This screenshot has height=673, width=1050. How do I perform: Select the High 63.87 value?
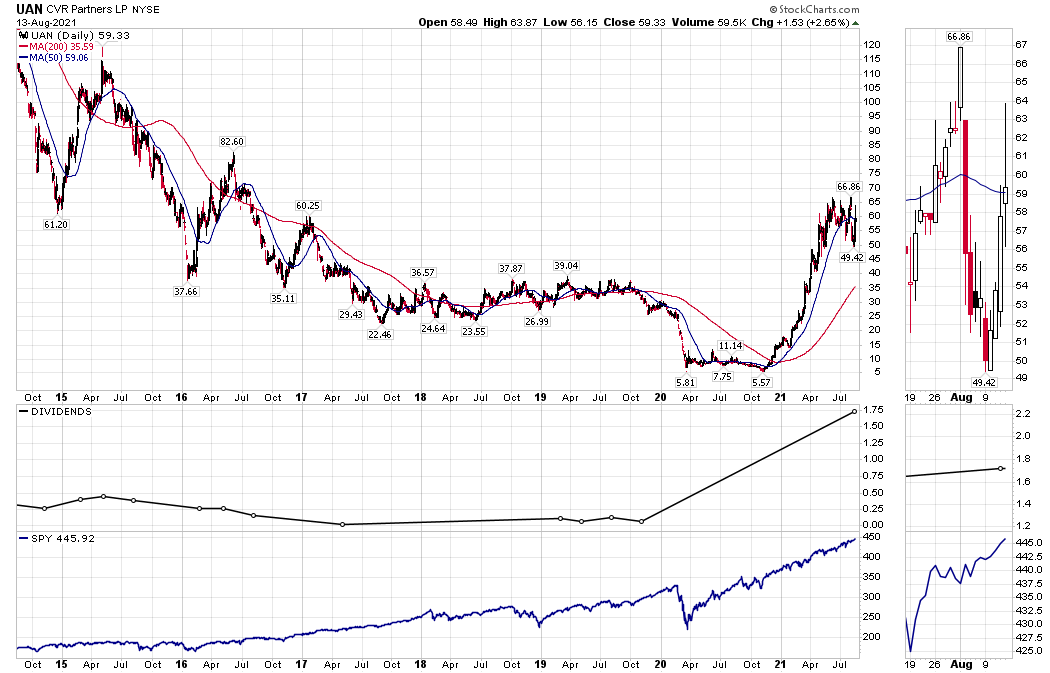click(510, 22)
